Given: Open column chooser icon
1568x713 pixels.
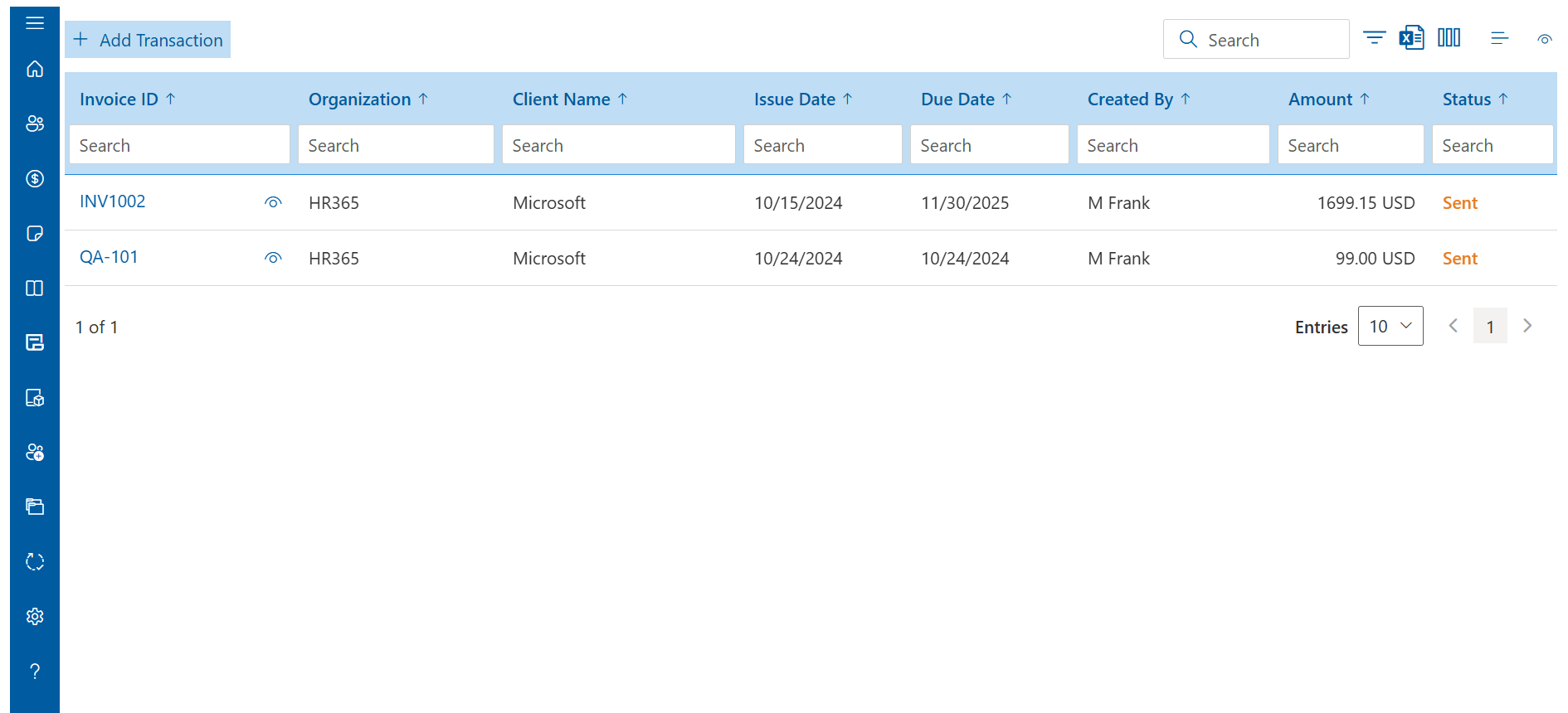Looking at the screenshot, I should pos(1449,38).
